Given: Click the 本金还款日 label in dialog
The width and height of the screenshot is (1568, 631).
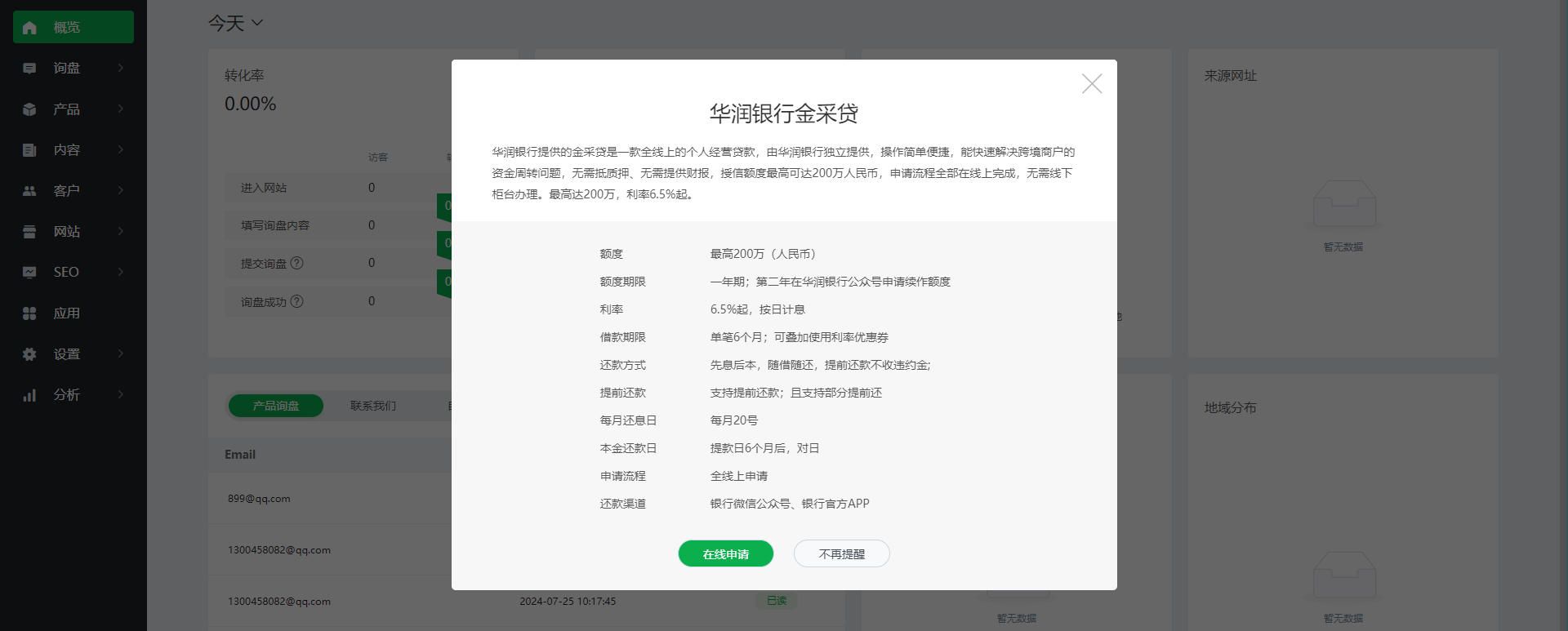Looking at the screenshot, I should (629, 448).
